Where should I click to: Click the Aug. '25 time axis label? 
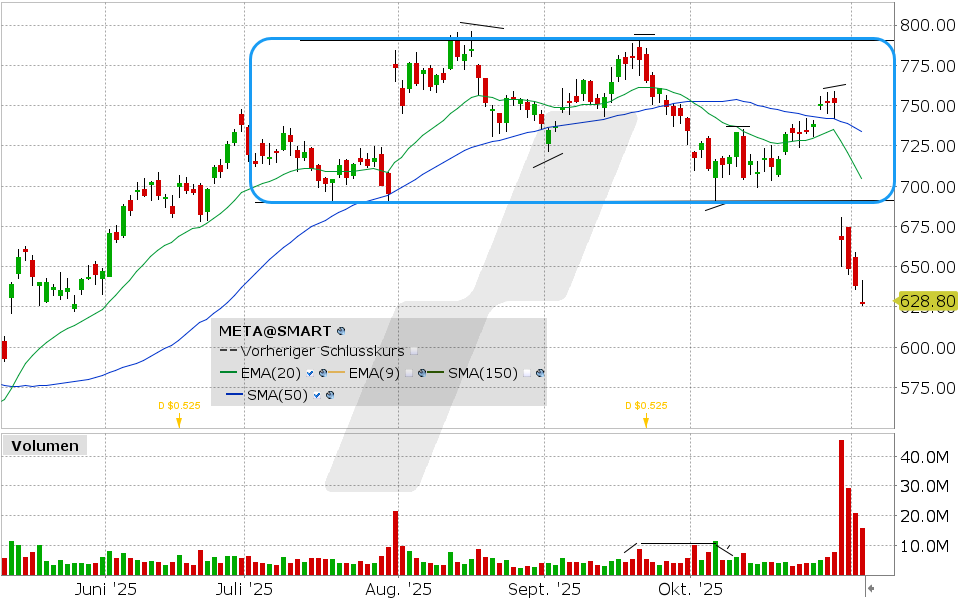click(406, 590)
